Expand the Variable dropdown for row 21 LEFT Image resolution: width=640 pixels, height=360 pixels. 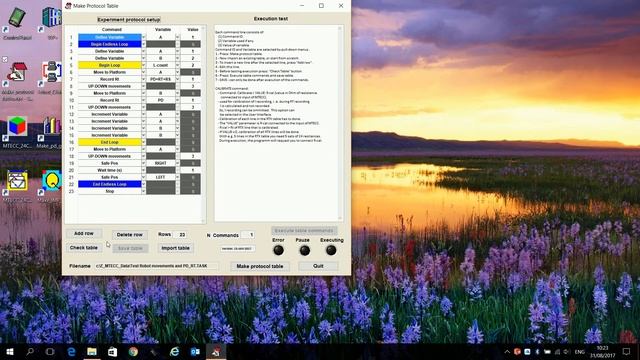point(177,177)
